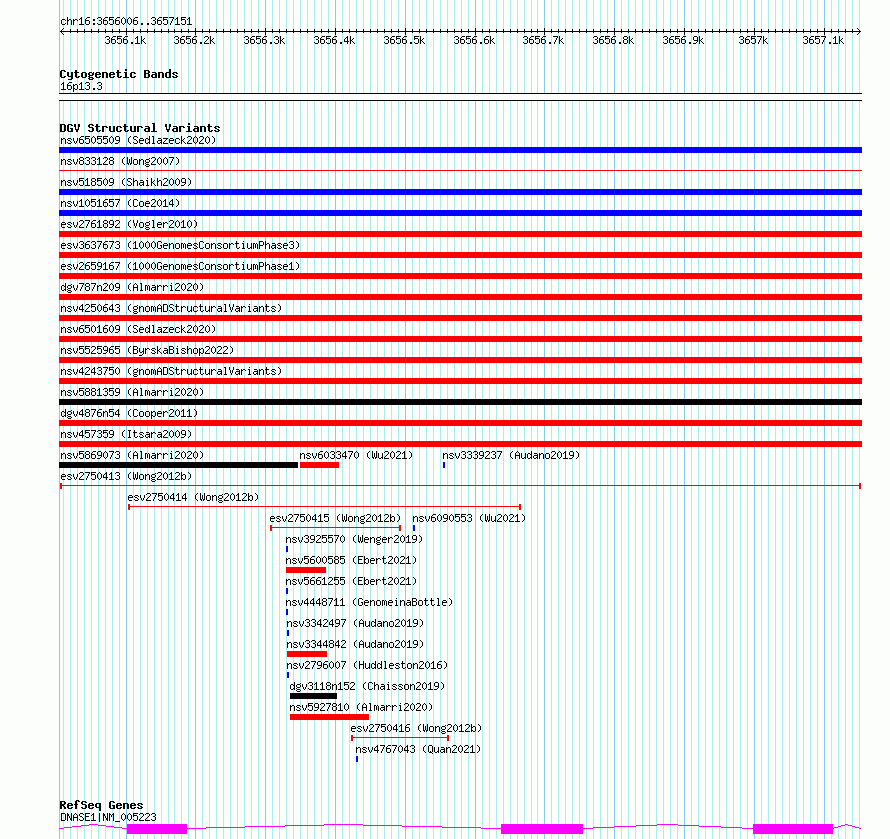Select nsv4448711 (GenomeinaBottle) label

click(370, 602)
